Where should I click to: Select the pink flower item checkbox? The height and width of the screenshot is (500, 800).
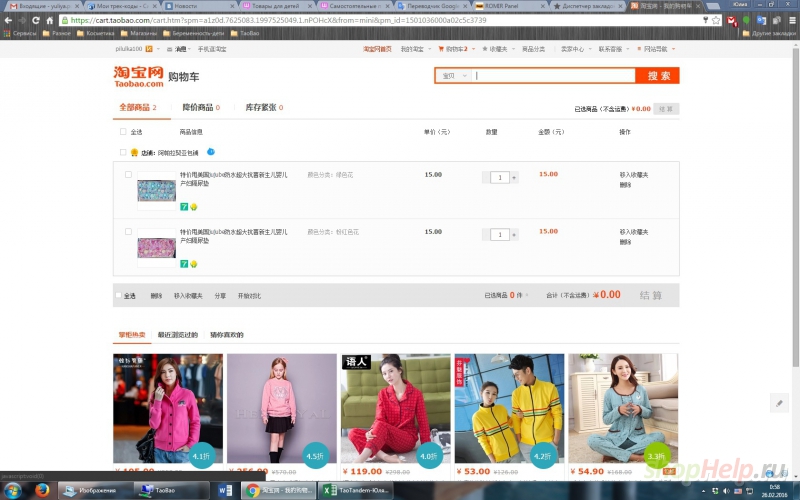pyautogui.click(x=129, y=232)
